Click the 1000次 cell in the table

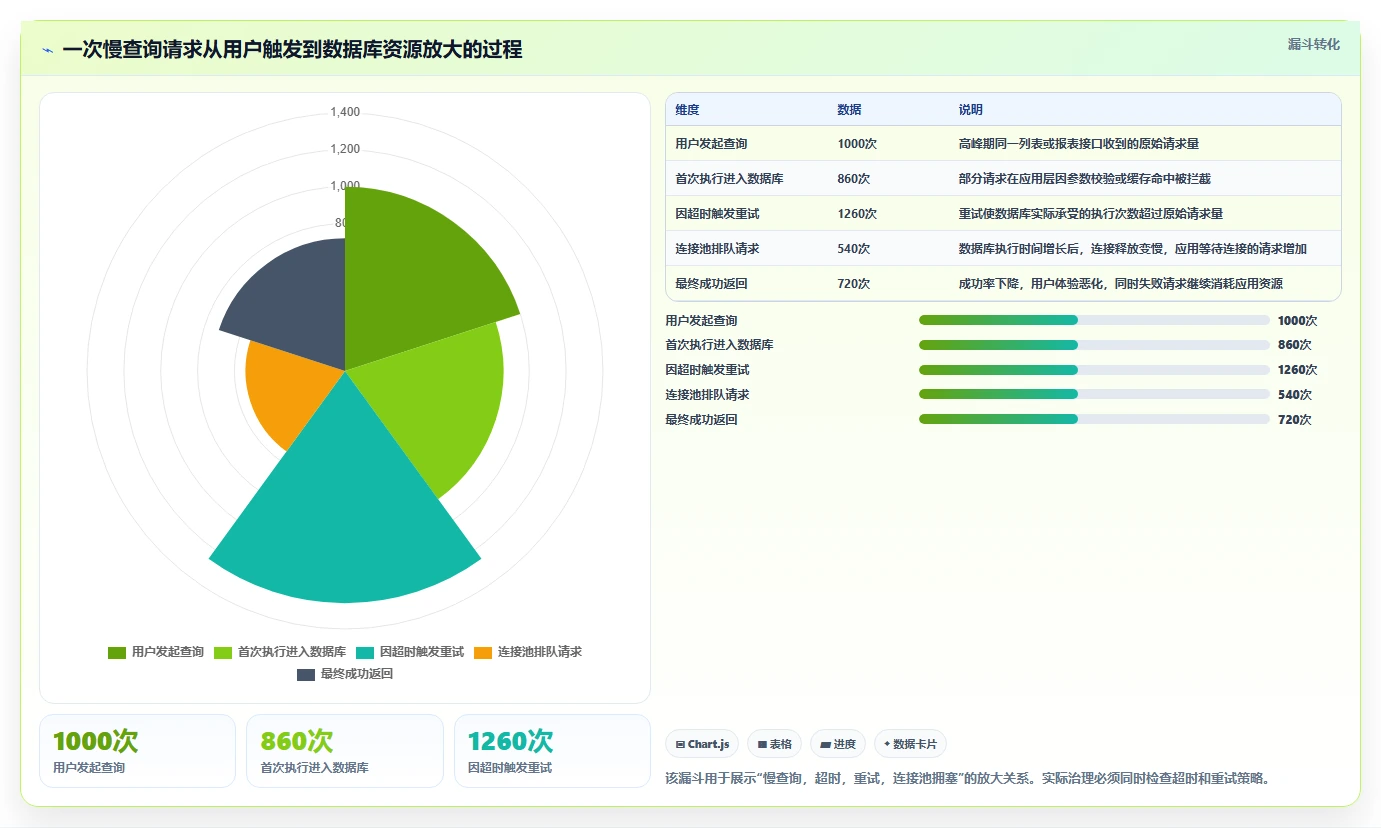[889, 144]
